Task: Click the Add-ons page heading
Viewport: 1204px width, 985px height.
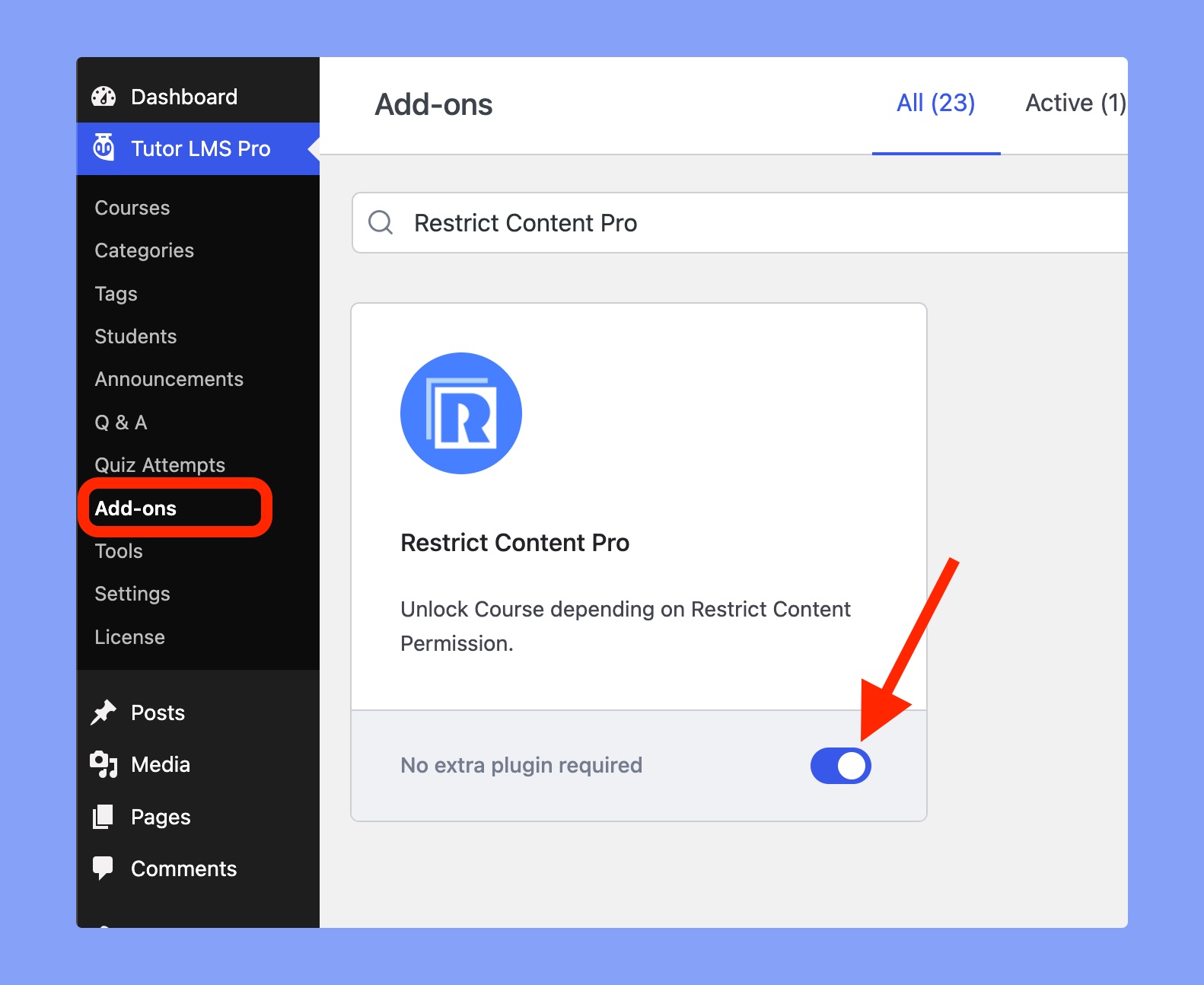Action: [434, 104]
